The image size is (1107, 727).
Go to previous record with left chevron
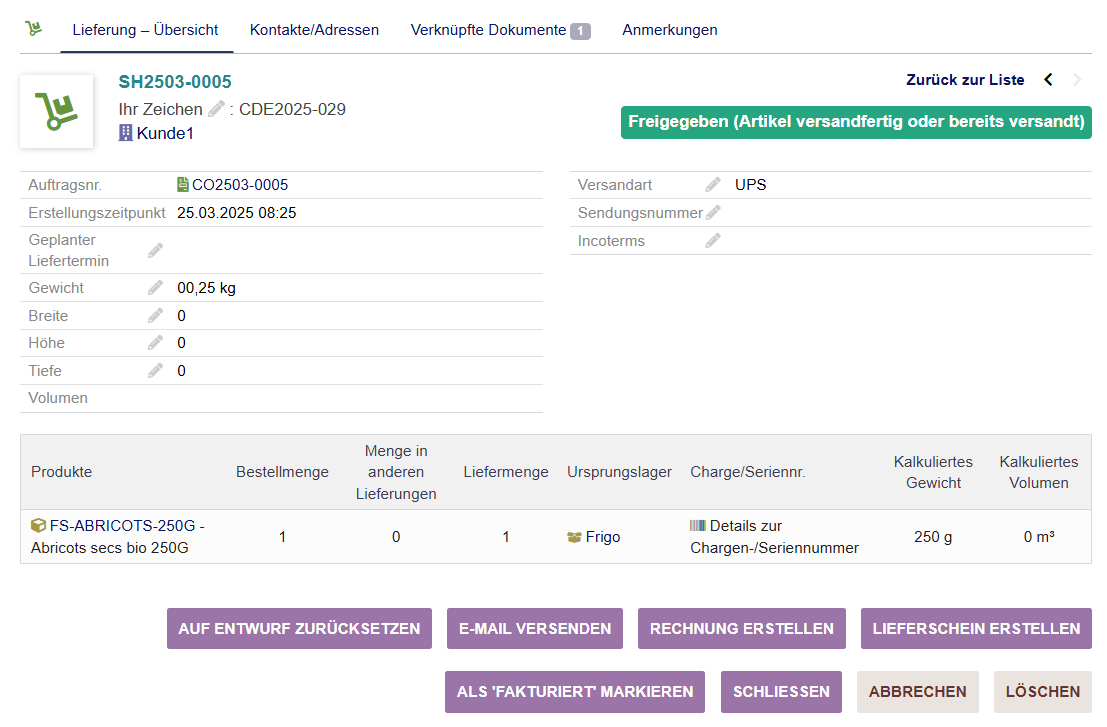coord(1048,80)
